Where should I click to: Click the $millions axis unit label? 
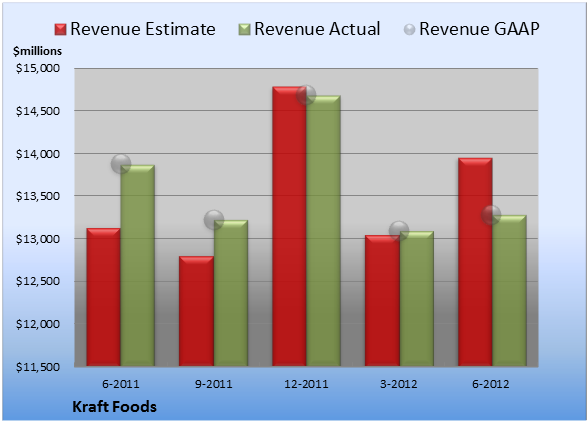38,51
